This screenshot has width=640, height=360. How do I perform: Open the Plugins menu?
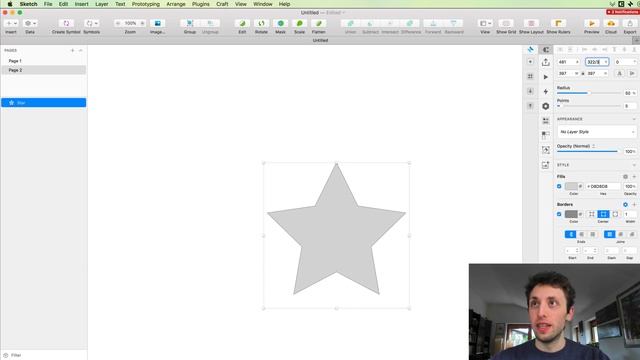point(201,4)
